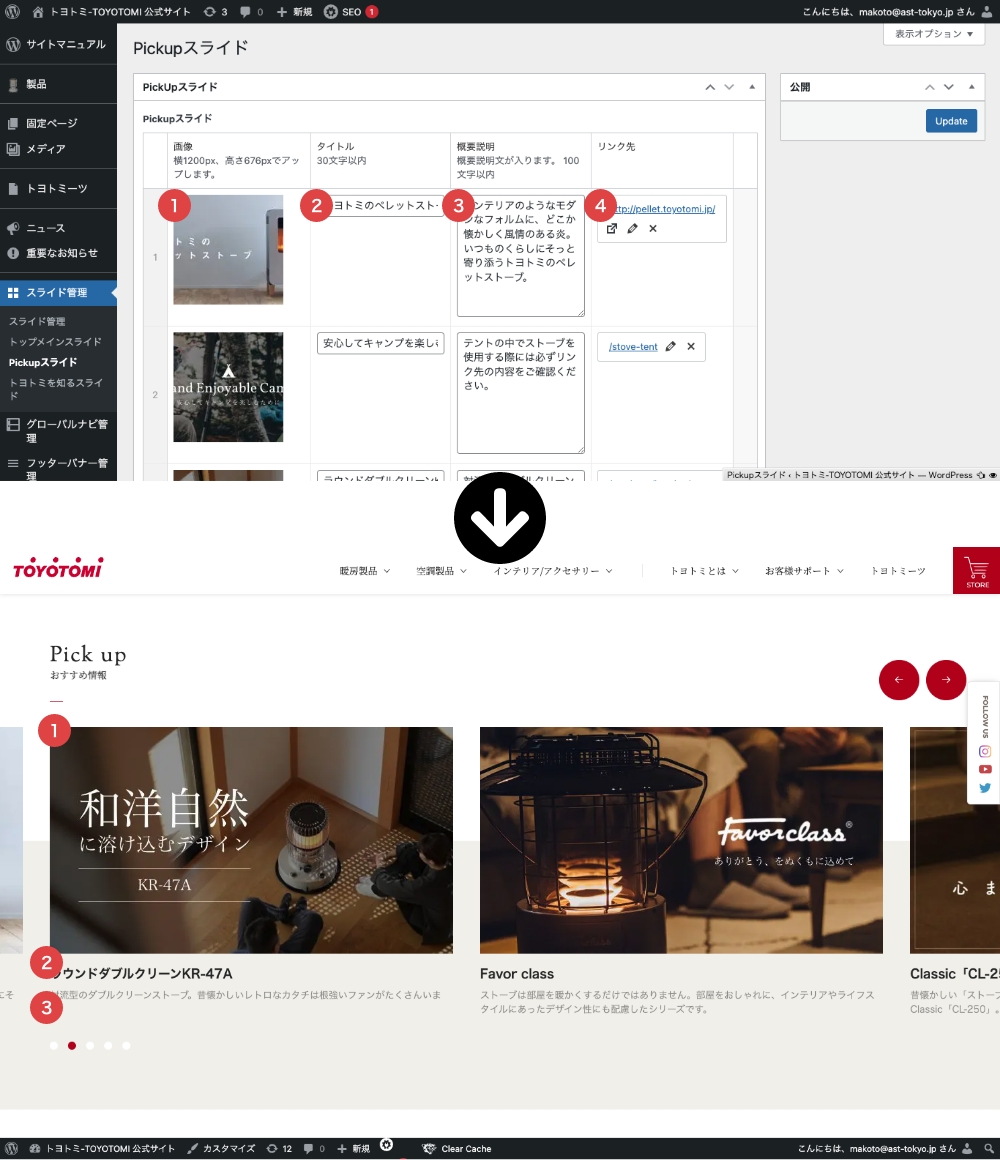Image resolution: width=1000 pixels, height=1160 pixels.
Task: Remove the pellet.toyotomi.jp link
Action: point(653,229)
